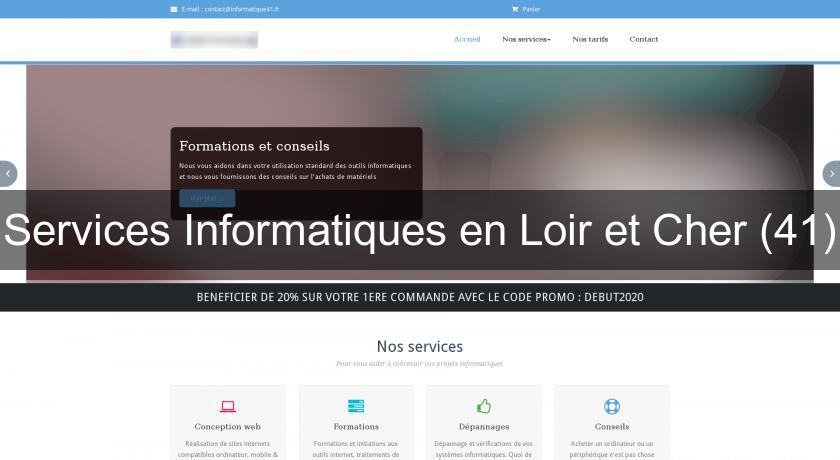Open the Dépannages card title
This screenshot has height=460, width=840.
(x=484, y=427)
